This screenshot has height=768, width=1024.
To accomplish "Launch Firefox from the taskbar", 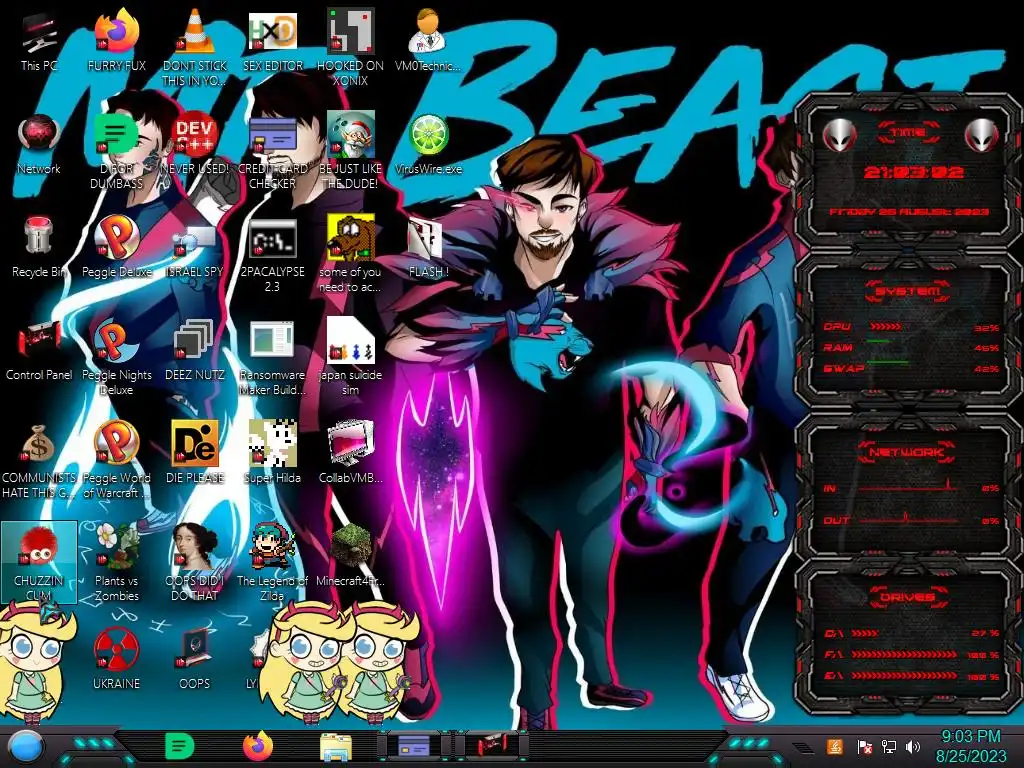I will point(257,746).
